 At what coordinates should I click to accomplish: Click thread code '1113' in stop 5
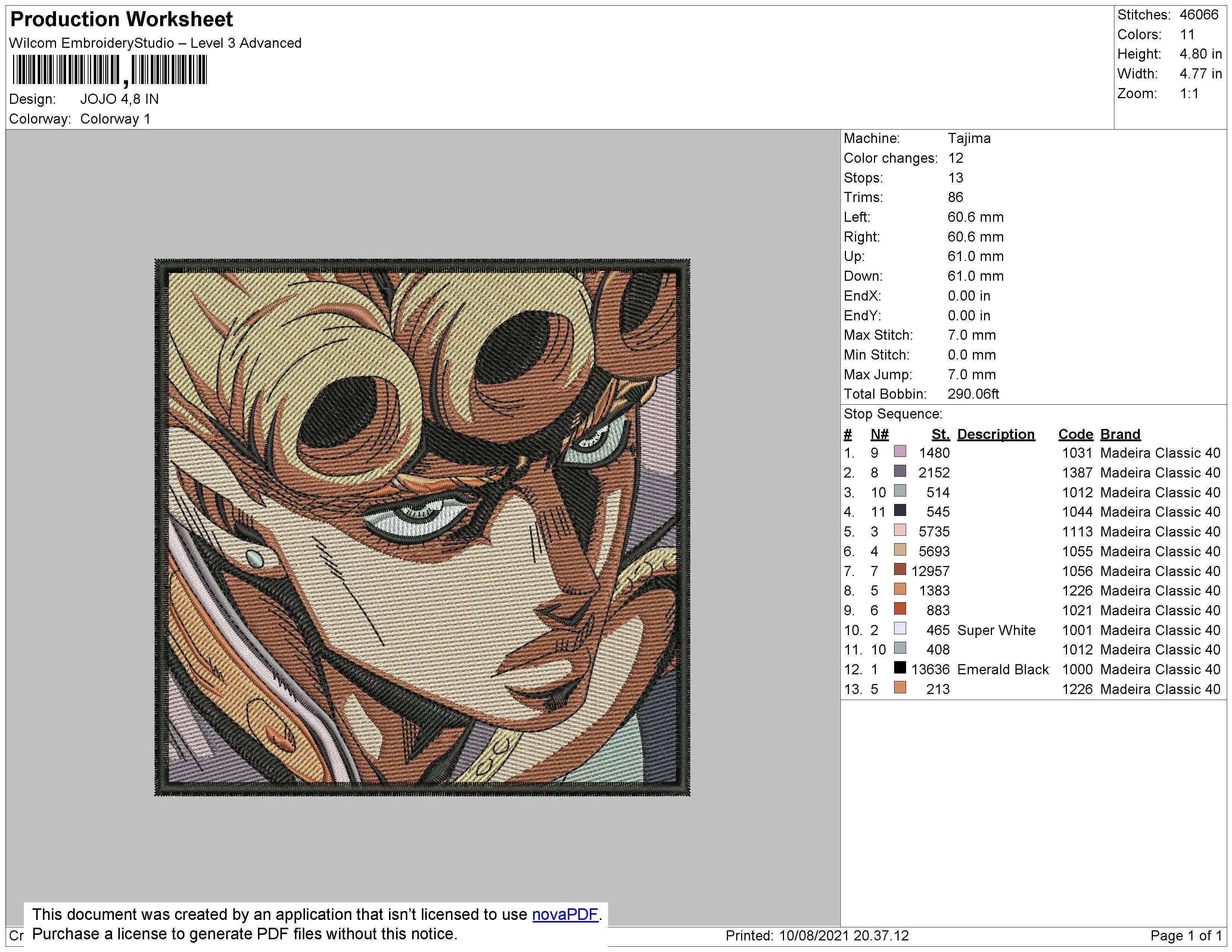1077,532
